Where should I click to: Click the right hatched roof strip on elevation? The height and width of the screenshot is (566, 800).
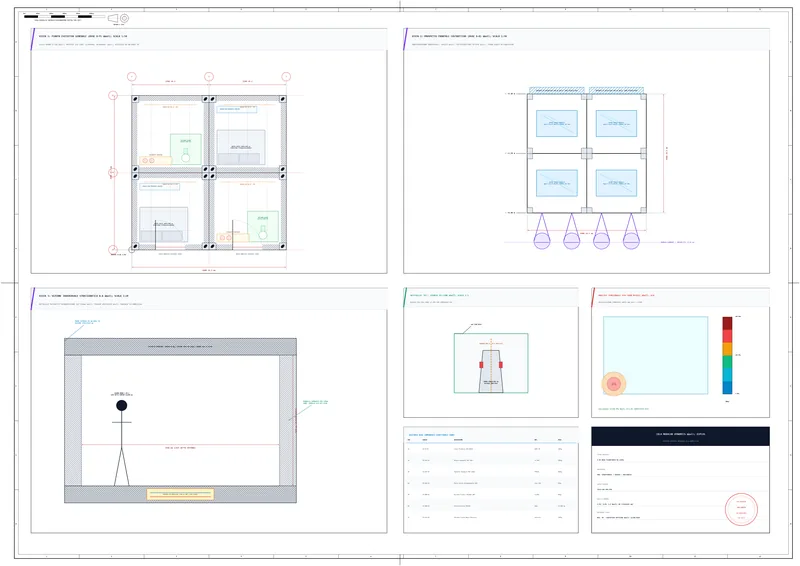tap(616, 90)
